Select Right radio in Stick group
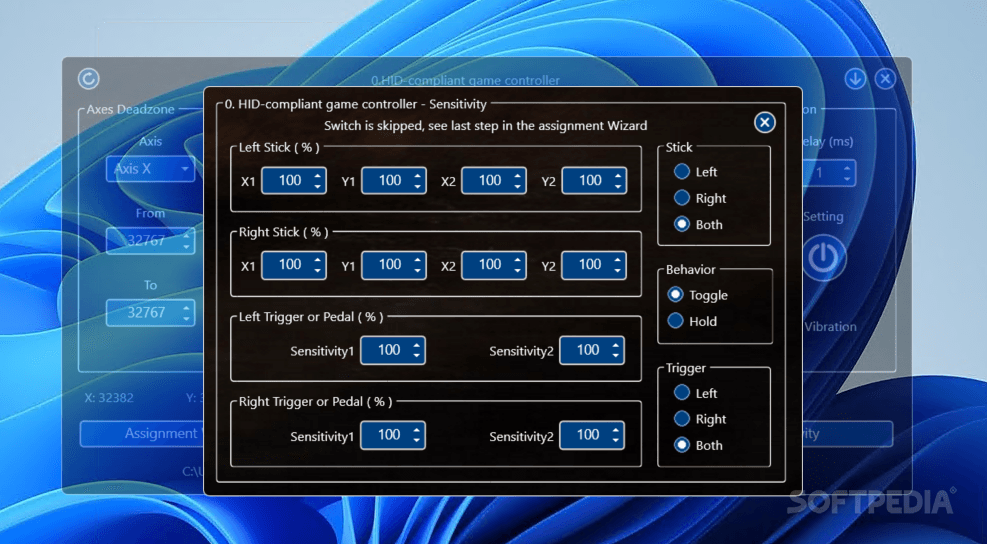This screenshot has width=987, height=544. click(x=682, y=198)
